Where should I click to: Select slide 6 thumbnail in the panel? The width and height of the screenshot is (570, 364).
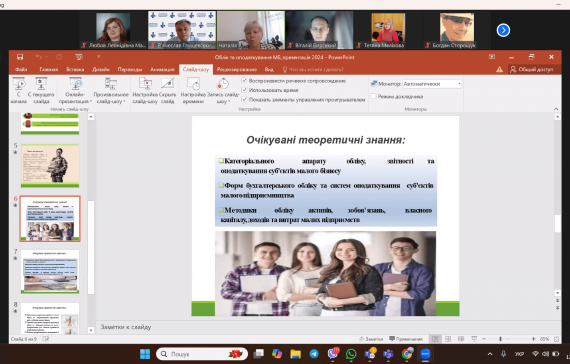pyautogui.click(x=50, y=219)
